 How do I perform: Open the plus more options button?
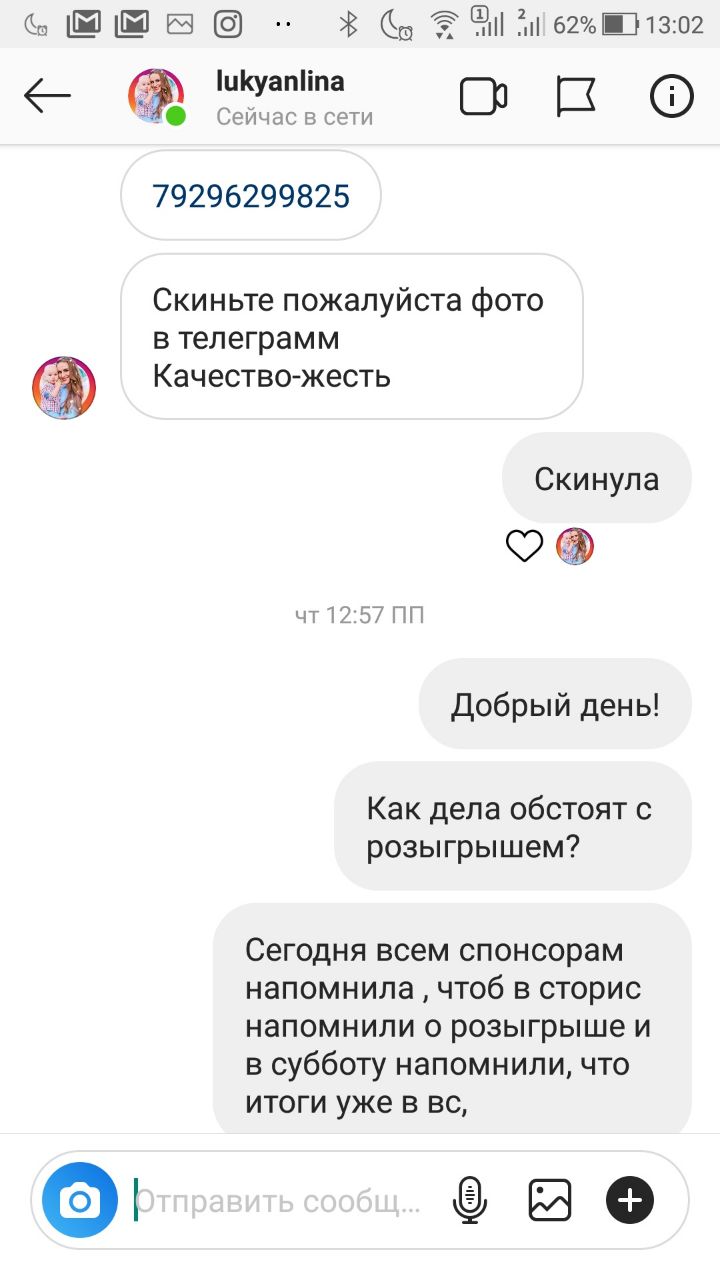point(630,1200)
